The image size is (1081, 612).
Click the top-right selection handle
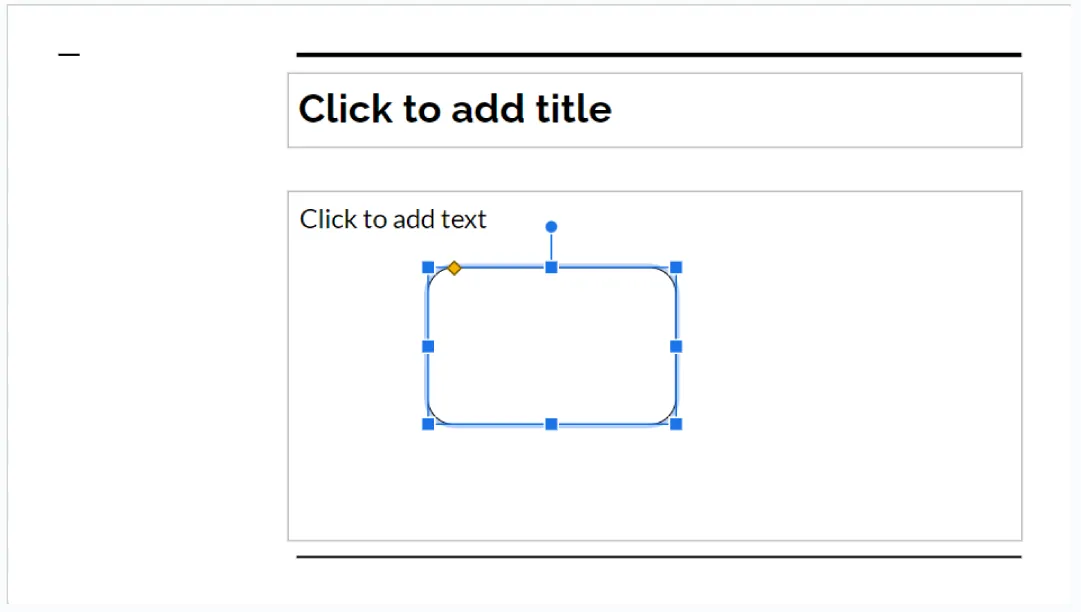676,267
